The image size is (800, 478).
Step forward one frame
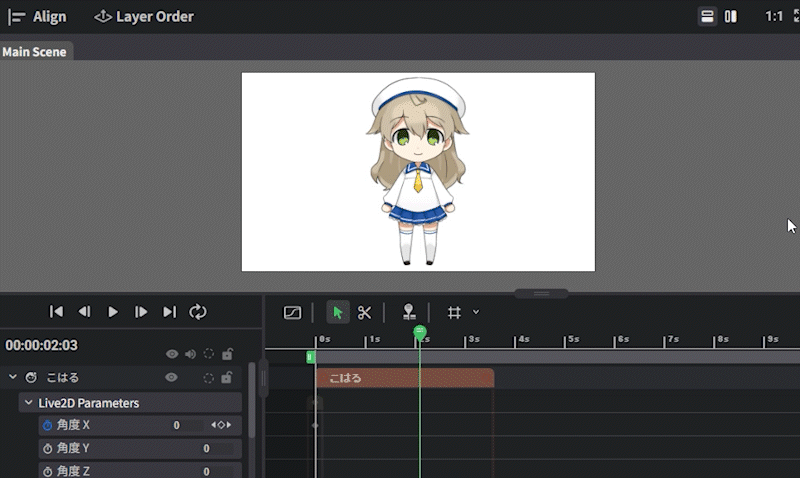[141, 312]
